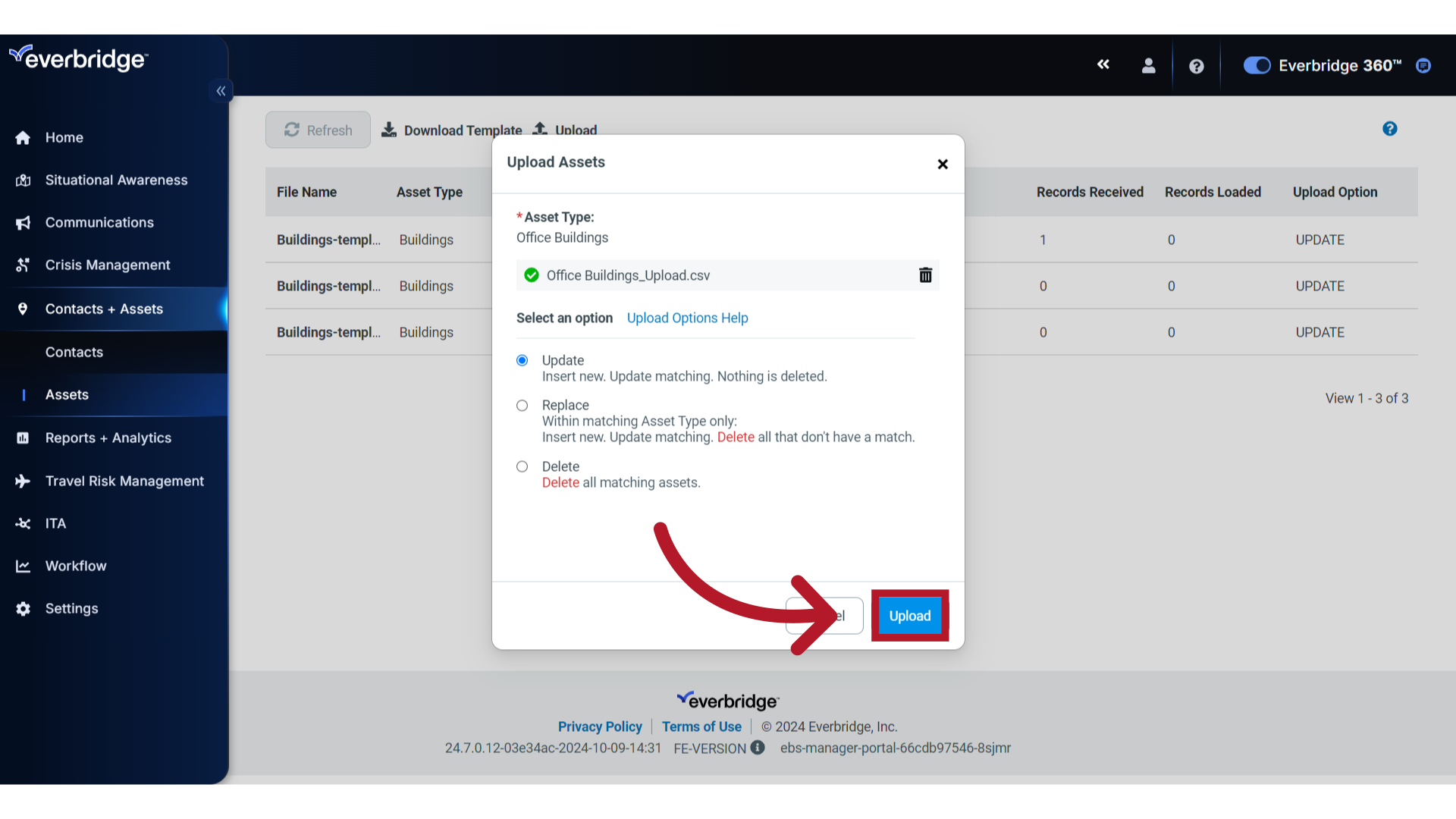Select the Crisis Management icon

23,265
